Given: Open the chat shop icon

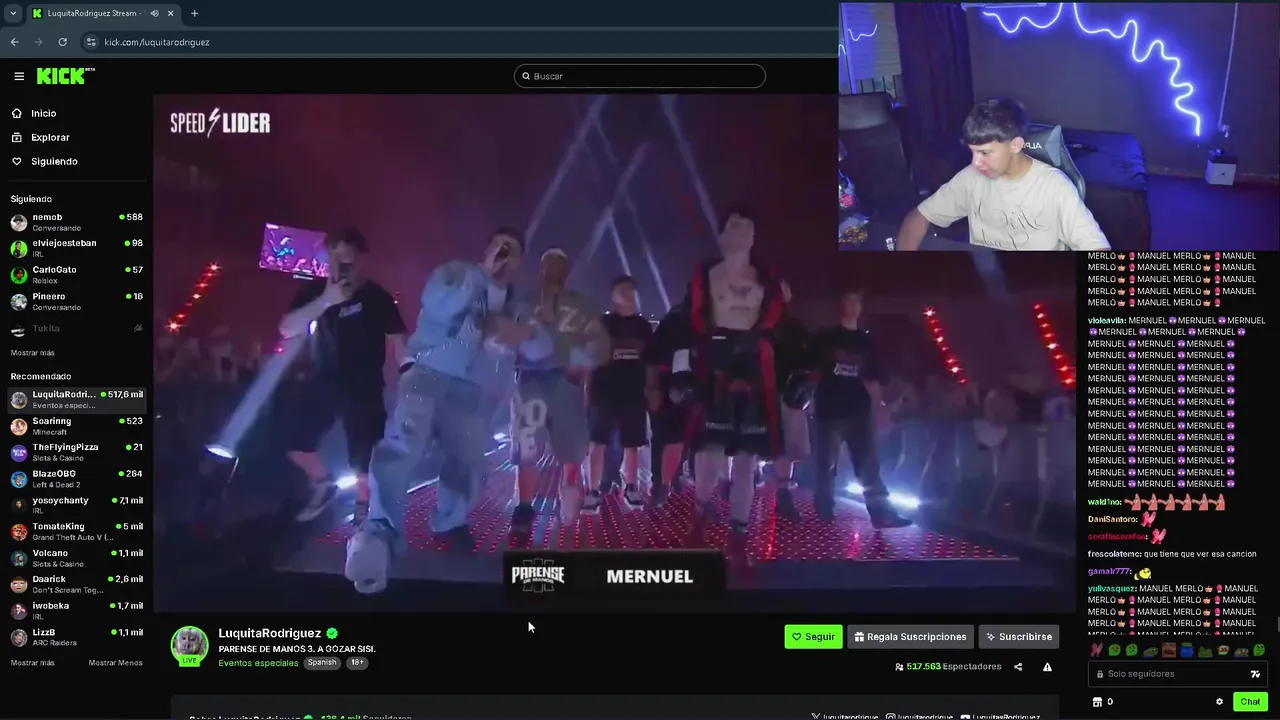Looking at the screenshot, I should tap(1096, 702).
